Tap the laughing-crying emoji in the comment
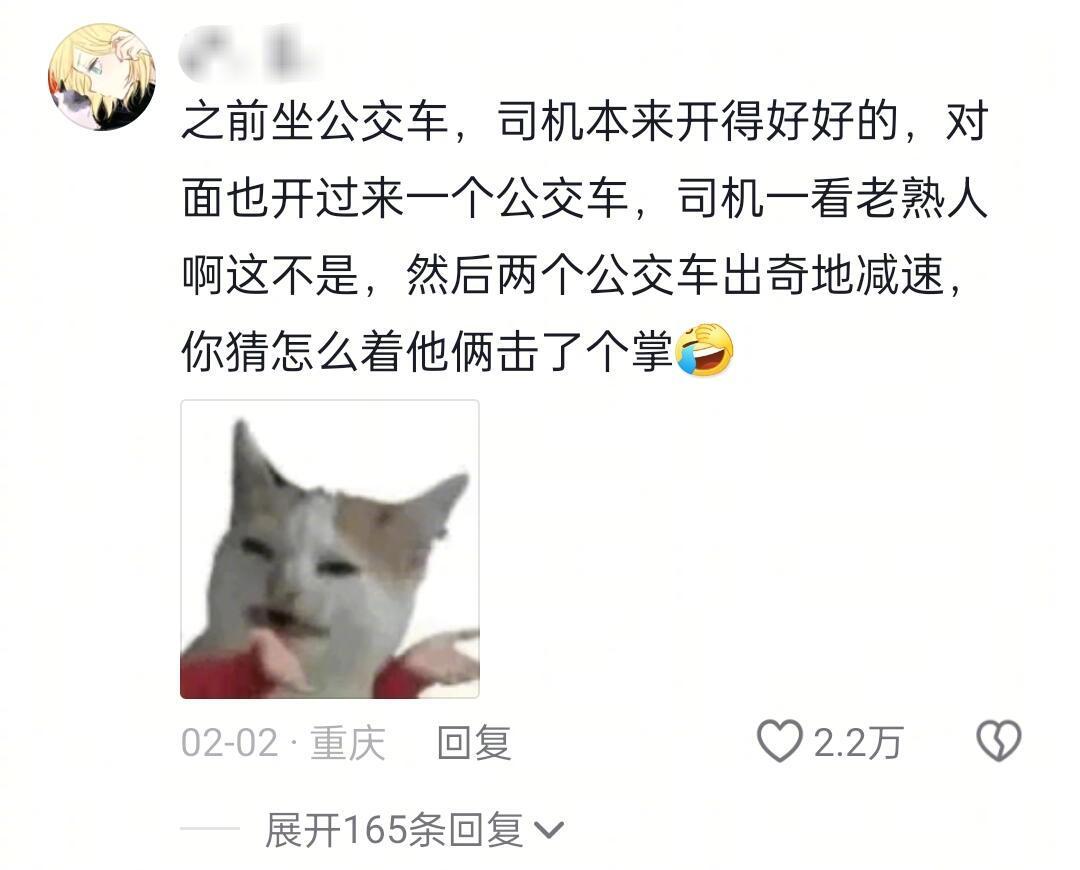This screenshot has height=870, width=1080. point(704,351)
